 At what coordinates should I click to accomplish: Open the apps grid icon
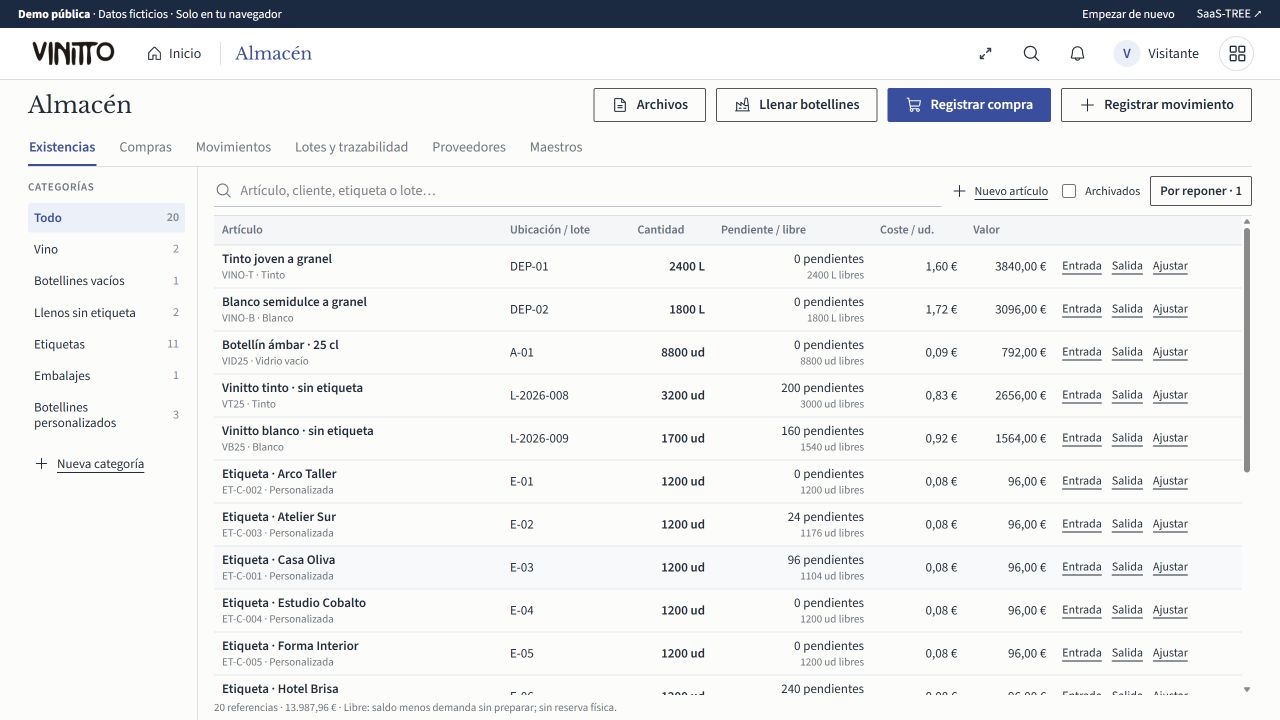pos(1237,54)
